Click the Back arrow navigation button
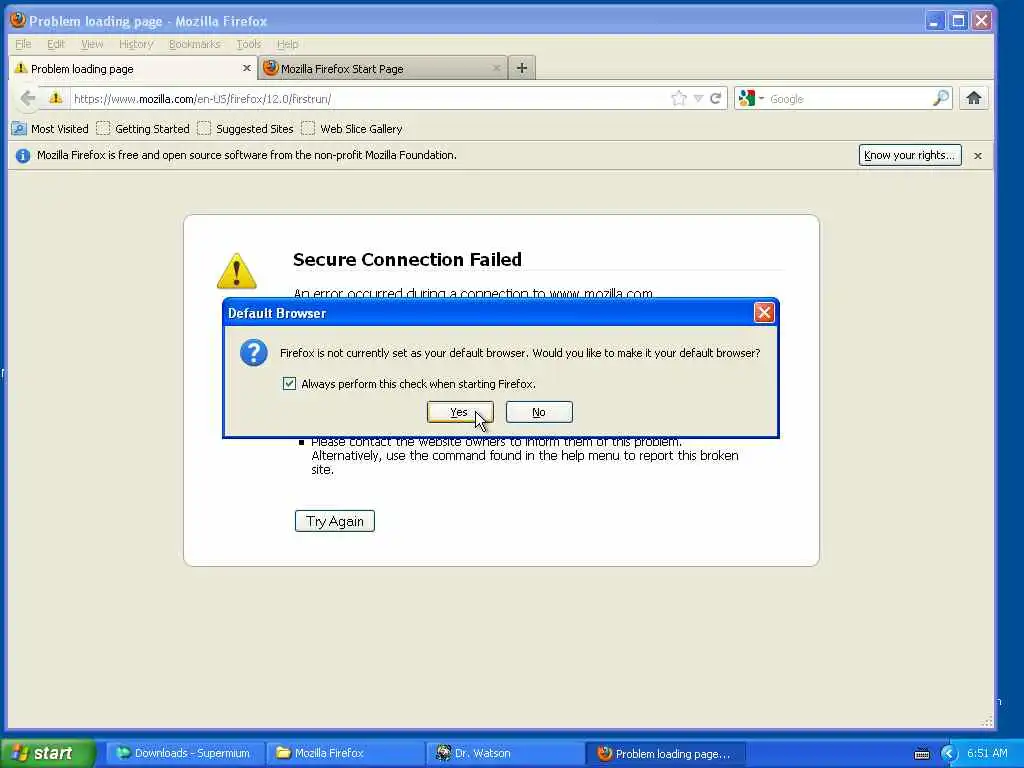1024x768 pixels. pos(27,99)
